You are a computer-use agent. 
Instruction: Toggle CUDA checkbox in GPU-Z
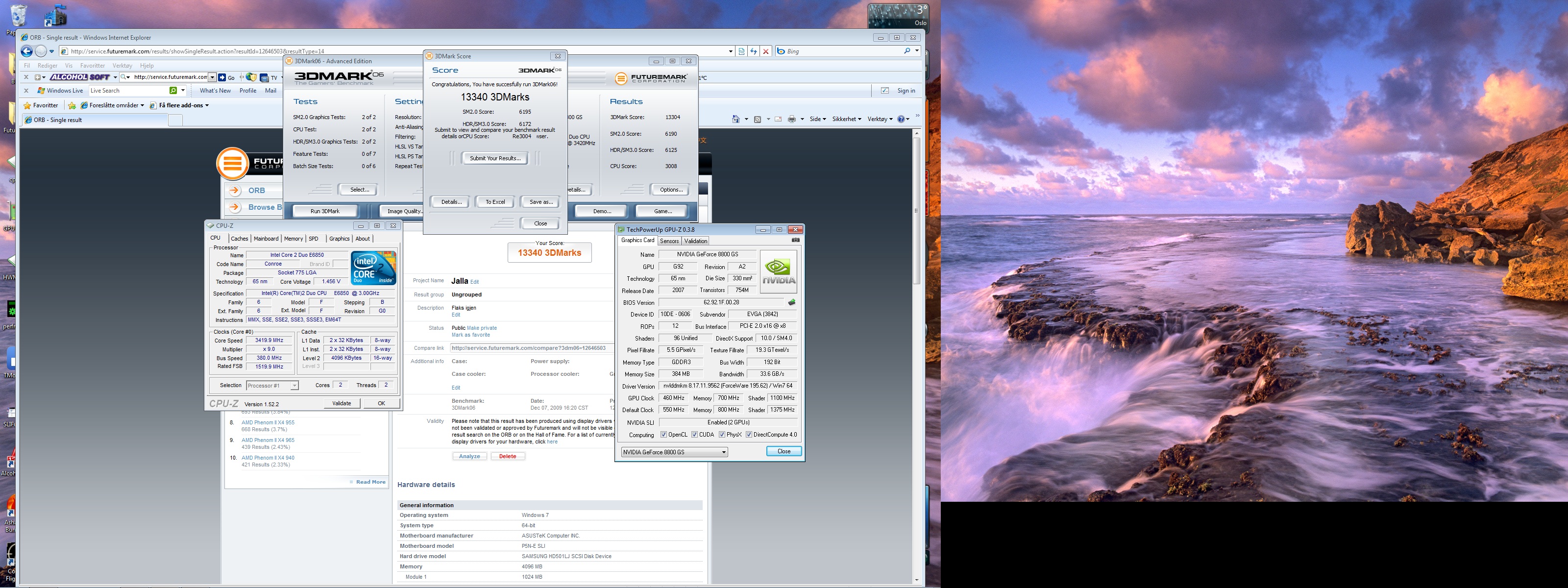pyautogui.click(x=694, y=435)
